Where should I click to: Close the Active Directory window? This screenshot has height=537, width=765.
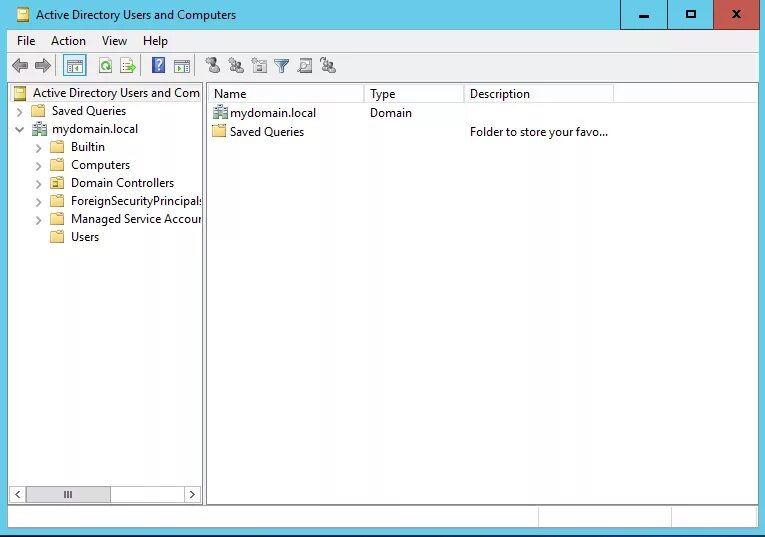[736, 15]
